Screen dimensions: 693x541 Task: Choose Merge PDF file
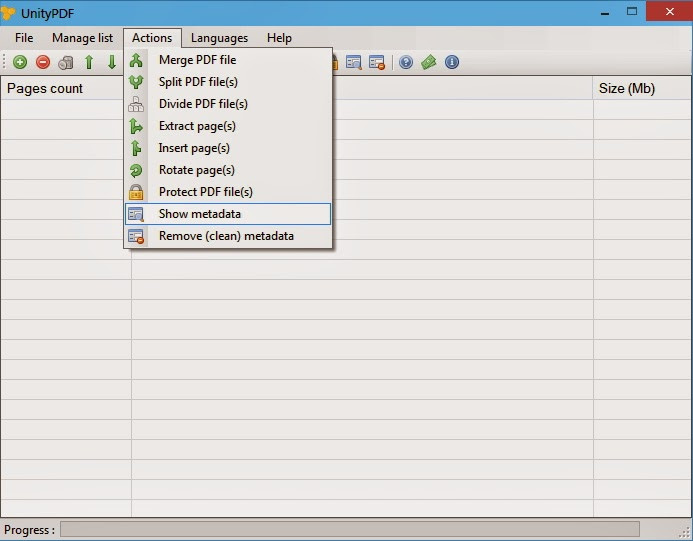pos(228,60)
